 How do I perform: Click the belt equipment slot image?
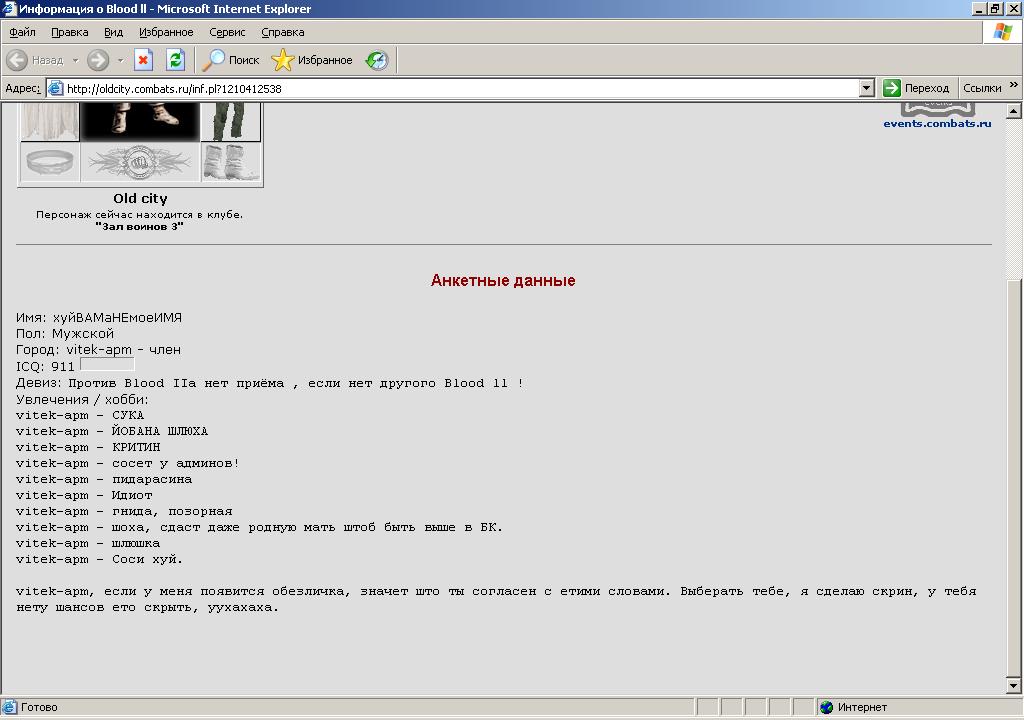click(x=50, y=162)
